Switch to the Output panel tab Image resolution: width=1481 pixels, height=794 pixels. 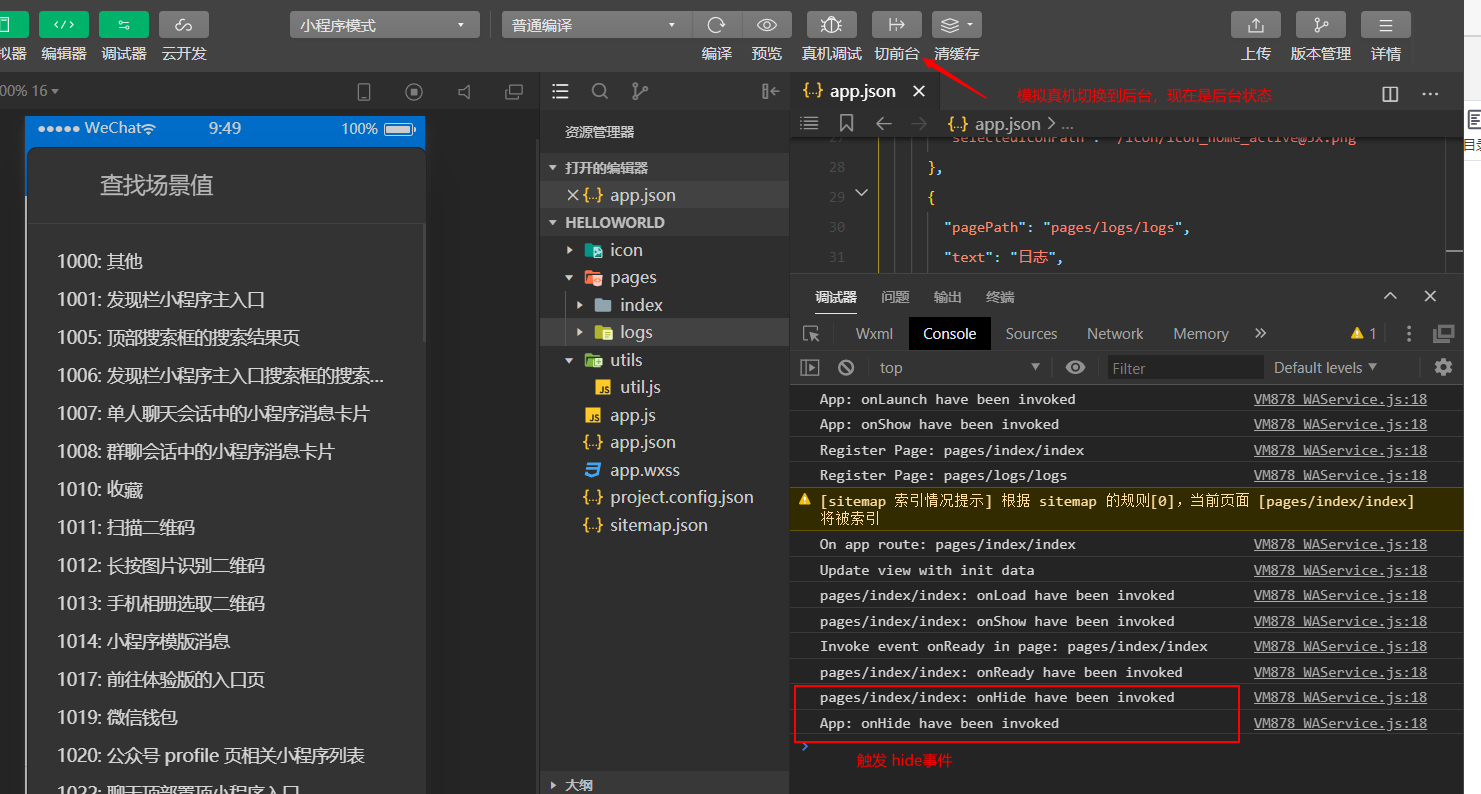pos(947,297)
